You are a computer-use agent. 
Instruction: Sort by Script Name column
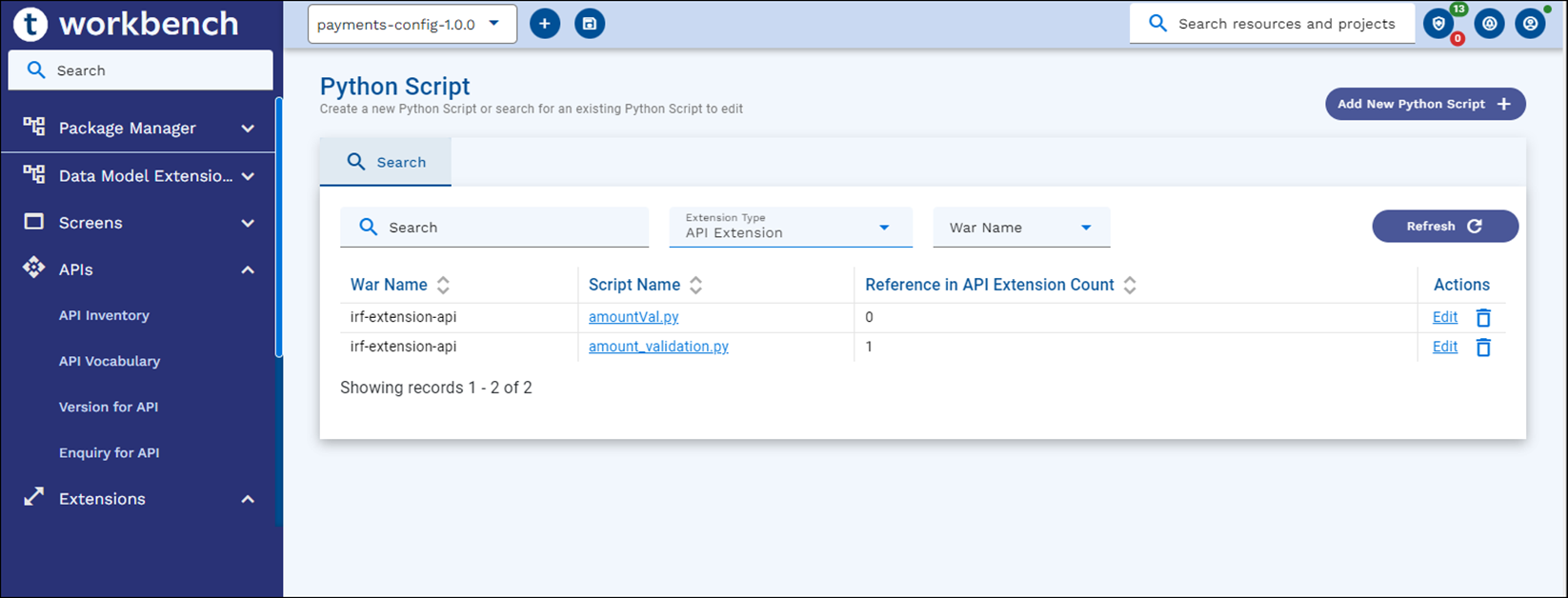[696, 285]
